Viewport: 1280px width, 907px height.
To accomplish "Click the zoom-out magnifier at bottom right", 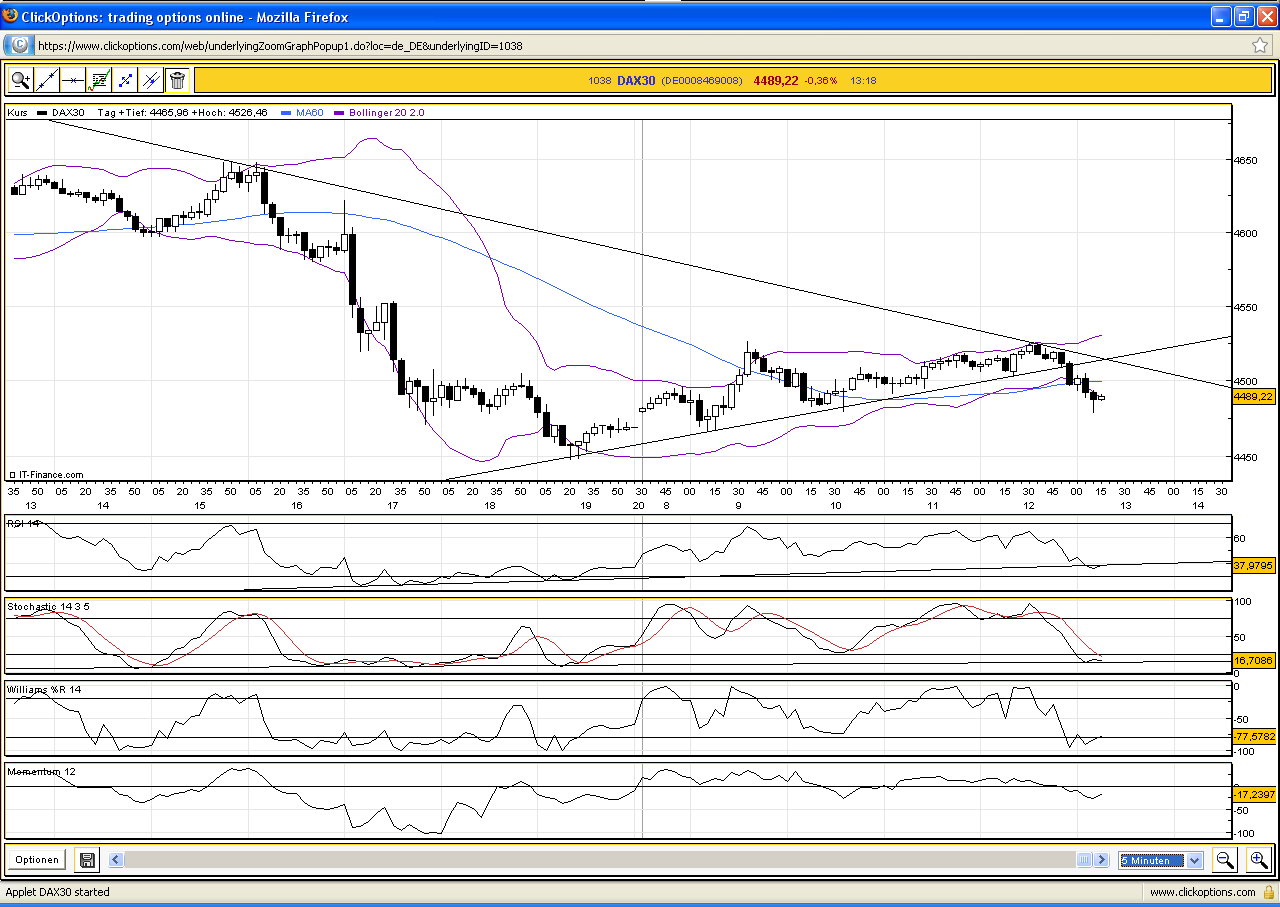I will pos(1225,859).
